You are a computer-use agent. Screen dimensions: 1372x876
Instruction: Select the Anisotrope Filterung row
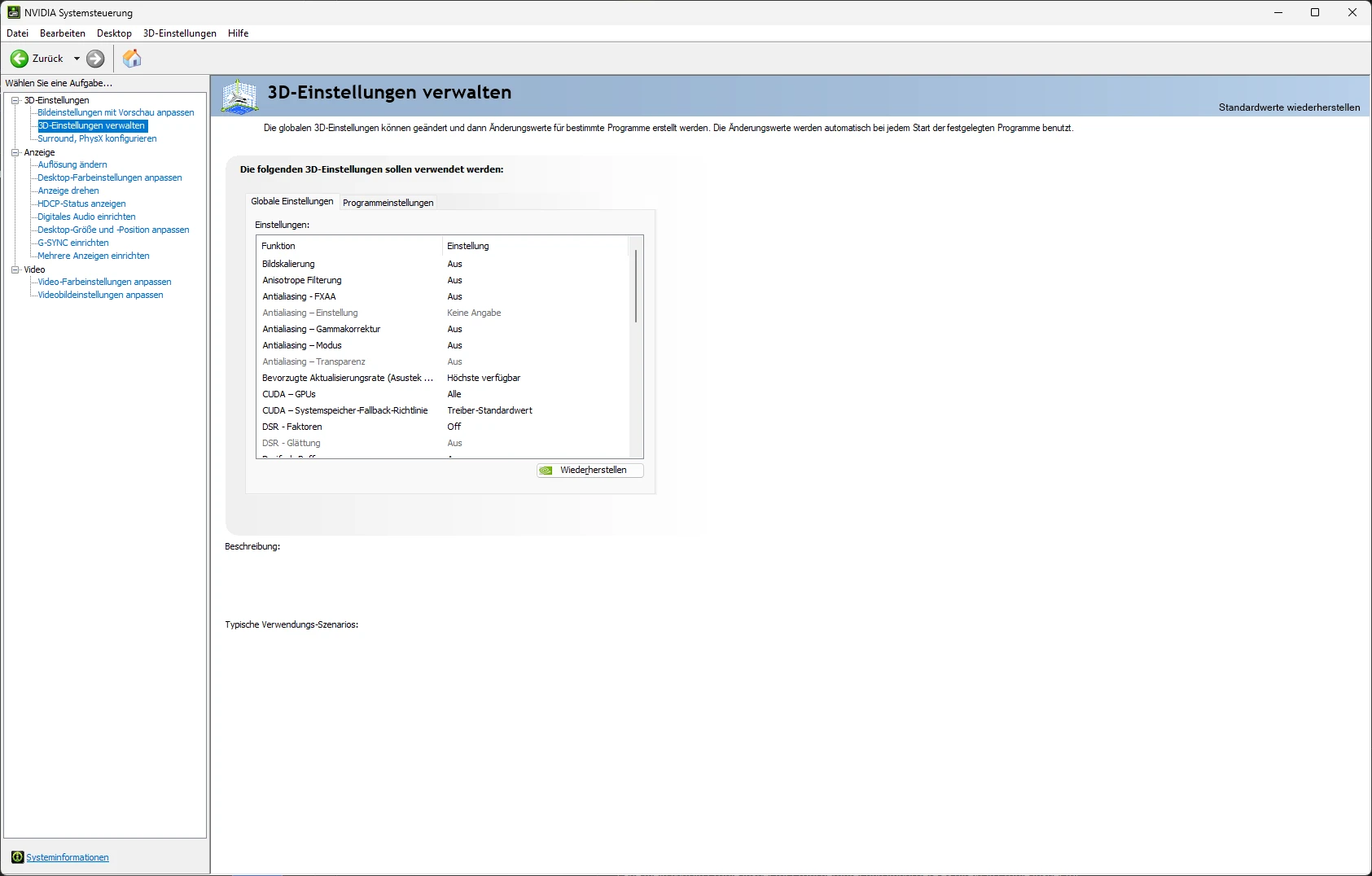(443, 280)
